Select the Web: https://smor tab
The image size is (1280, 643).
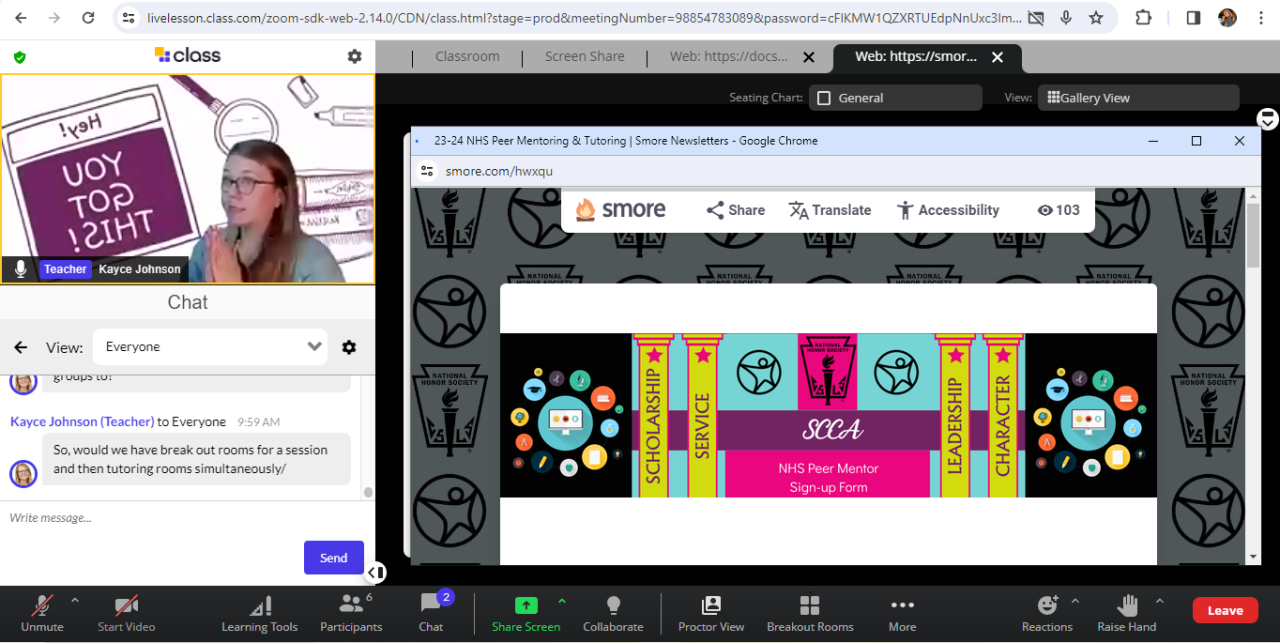pos(916,57)
